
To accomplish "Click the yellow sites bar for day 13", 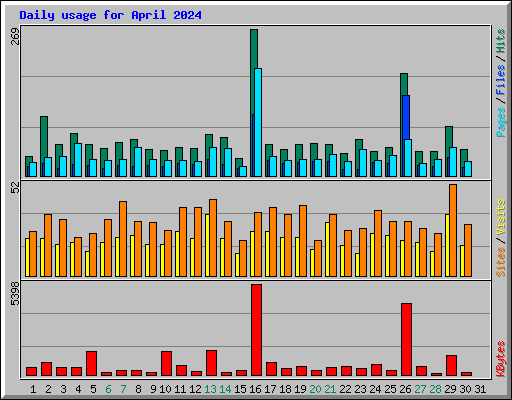I will pyautogui.click(x=207, y=245).
